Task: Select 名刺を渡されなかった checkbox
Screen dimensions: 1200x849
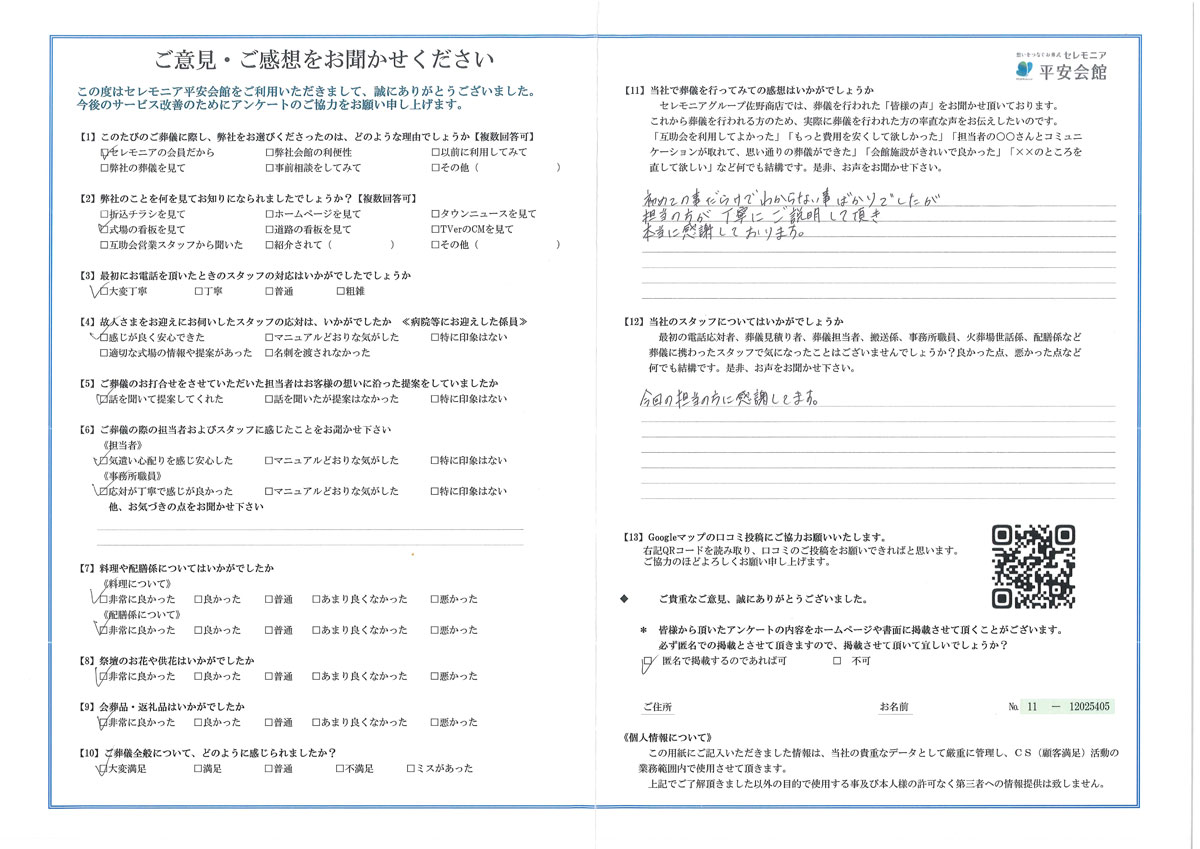Action: (269, 353)
